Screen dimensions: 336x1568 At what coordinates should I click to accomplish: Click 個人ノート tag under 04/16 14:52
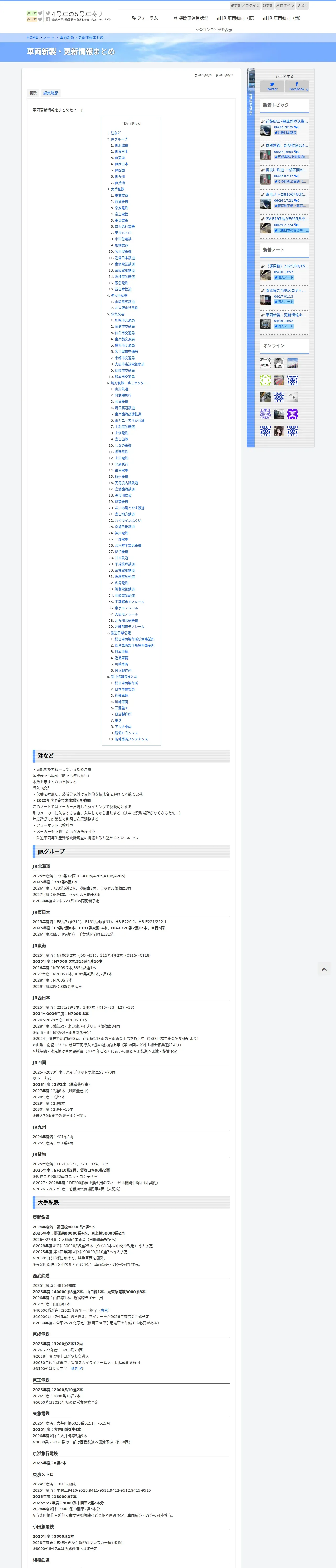pyautogui.click(x=284, y=326)
